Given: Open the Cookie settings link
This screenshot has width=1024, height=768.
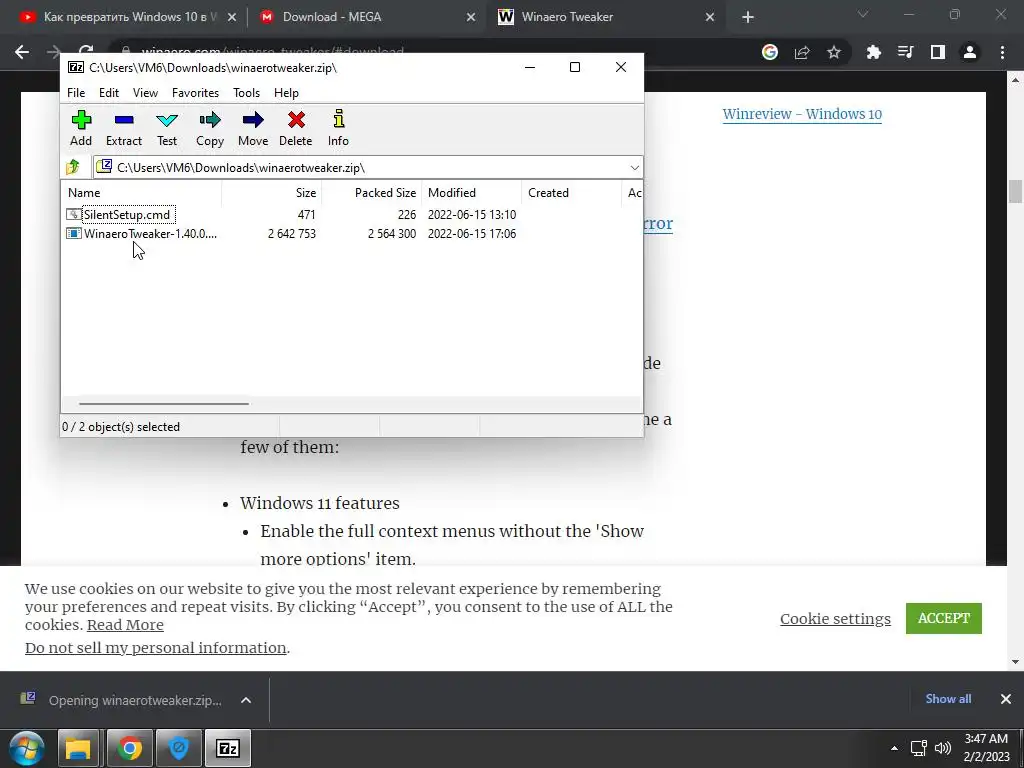Looking at the screenshot, I should click(835, 619).
